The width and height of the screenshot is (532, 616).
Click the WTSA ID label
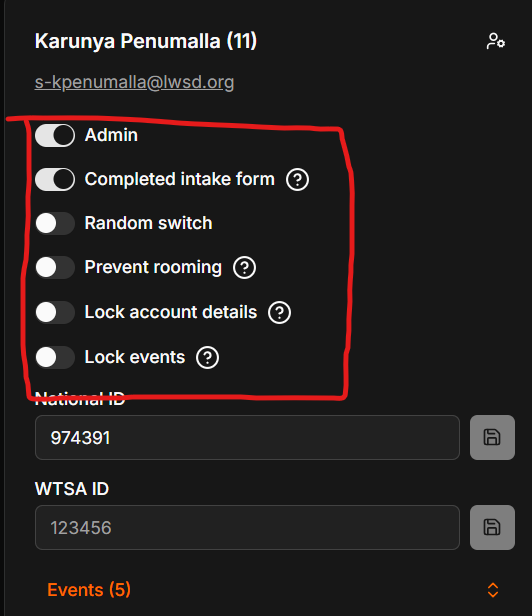72,489
